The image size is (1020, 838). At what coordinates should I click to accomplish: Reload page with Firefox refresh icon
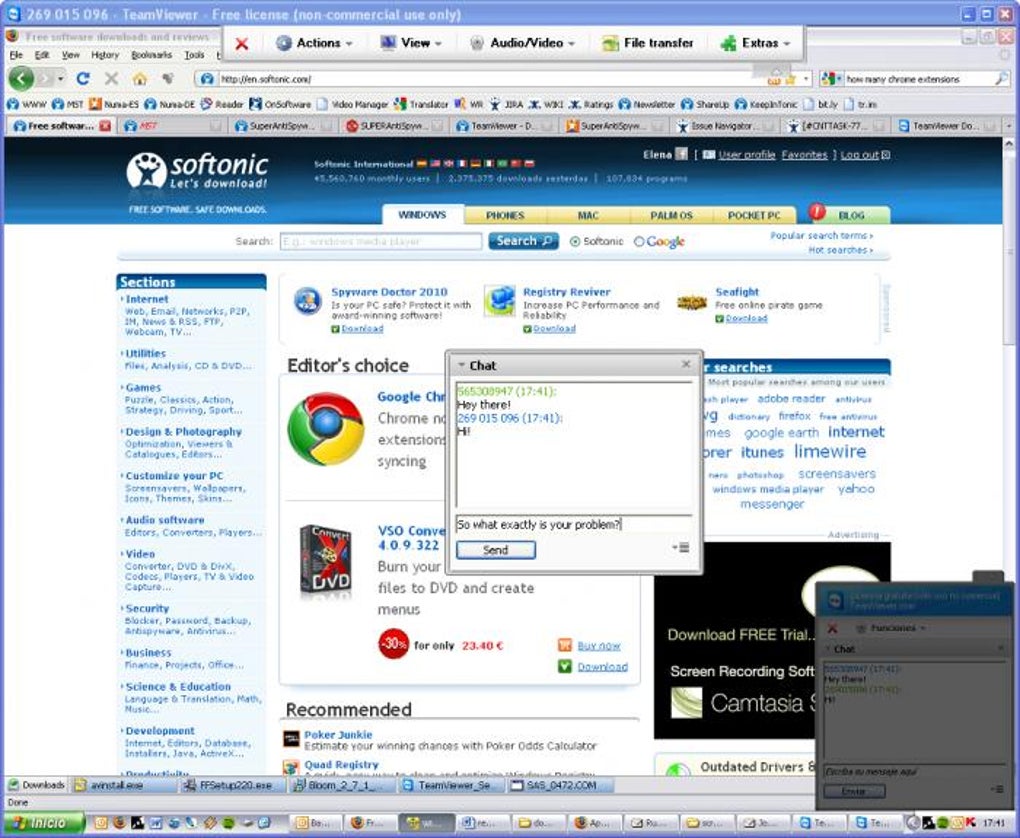(83, 79)
